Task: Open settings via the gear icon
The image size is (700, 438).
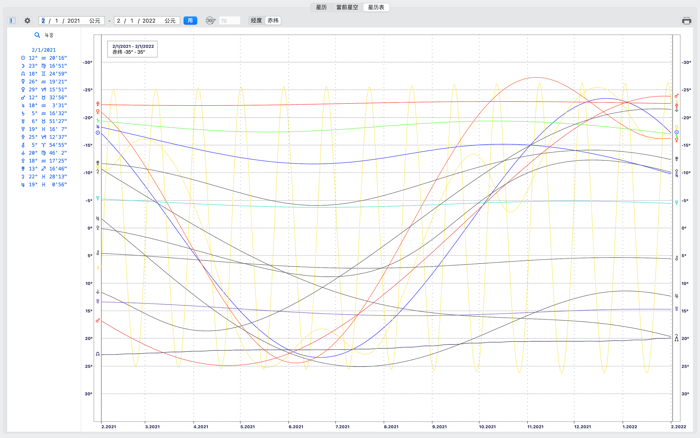Action: pyautogui.click(x=27, y=20)
